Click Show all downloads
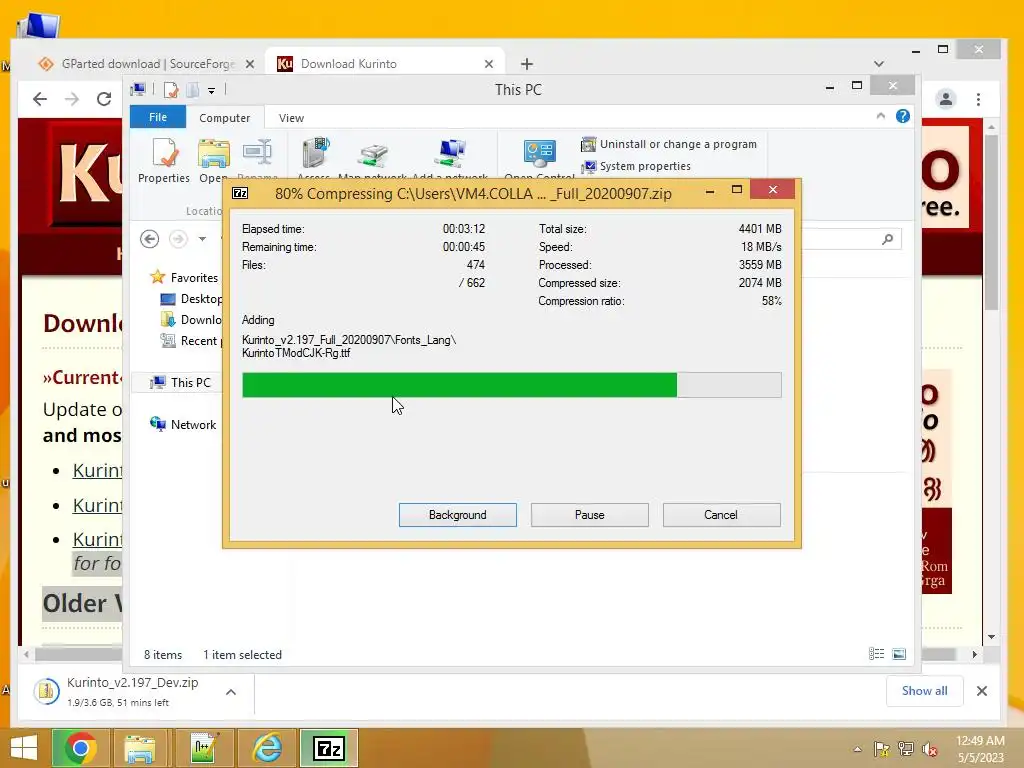Viewport: 1024px width, 768px height. pyautogui.click(x=924, y=691)
